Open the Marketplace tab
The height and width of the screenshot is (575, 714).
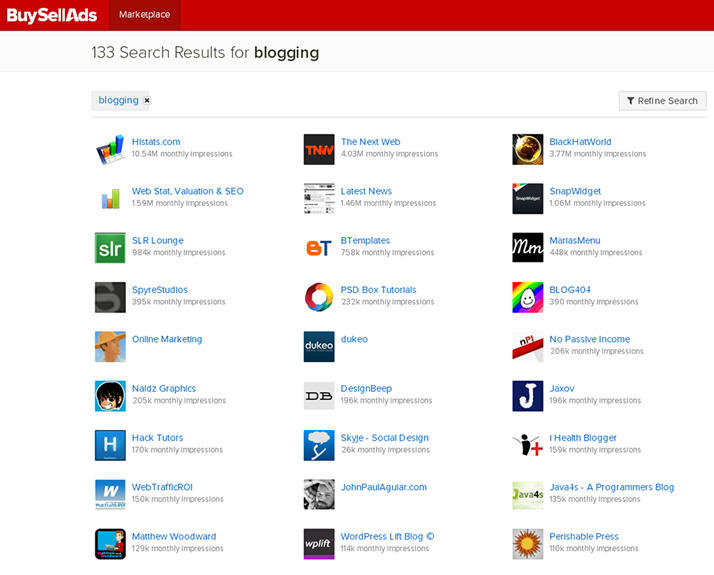coord(144,15)
